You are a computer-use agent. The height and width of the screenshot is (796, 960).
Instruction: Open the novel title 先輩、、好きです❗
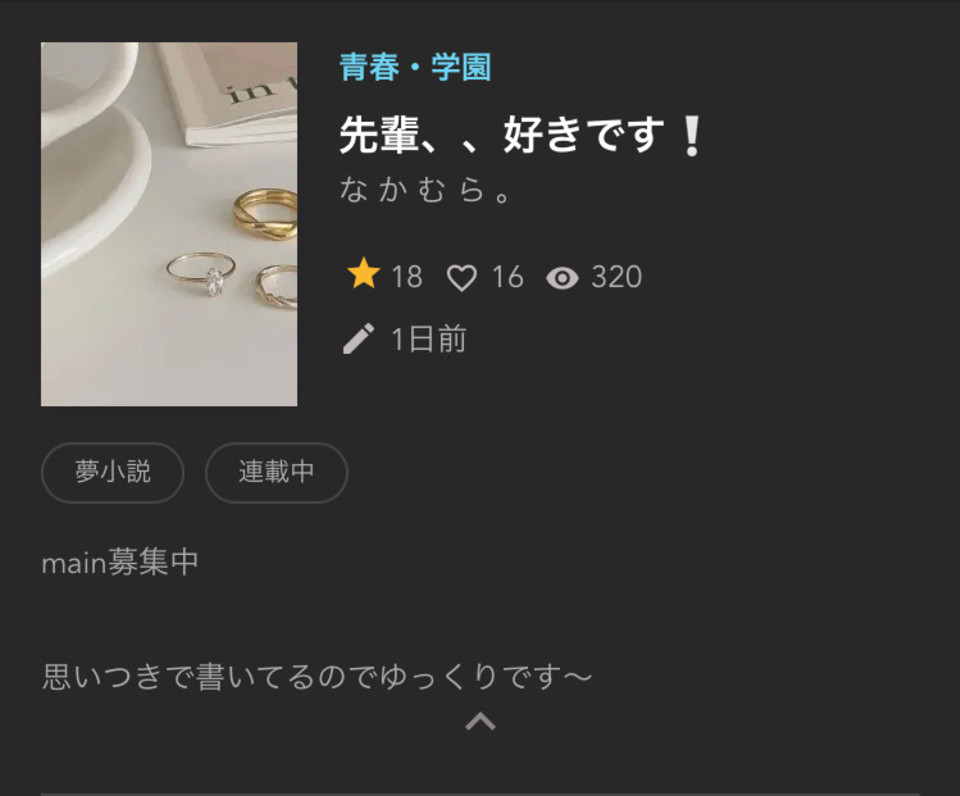point(522,135)
